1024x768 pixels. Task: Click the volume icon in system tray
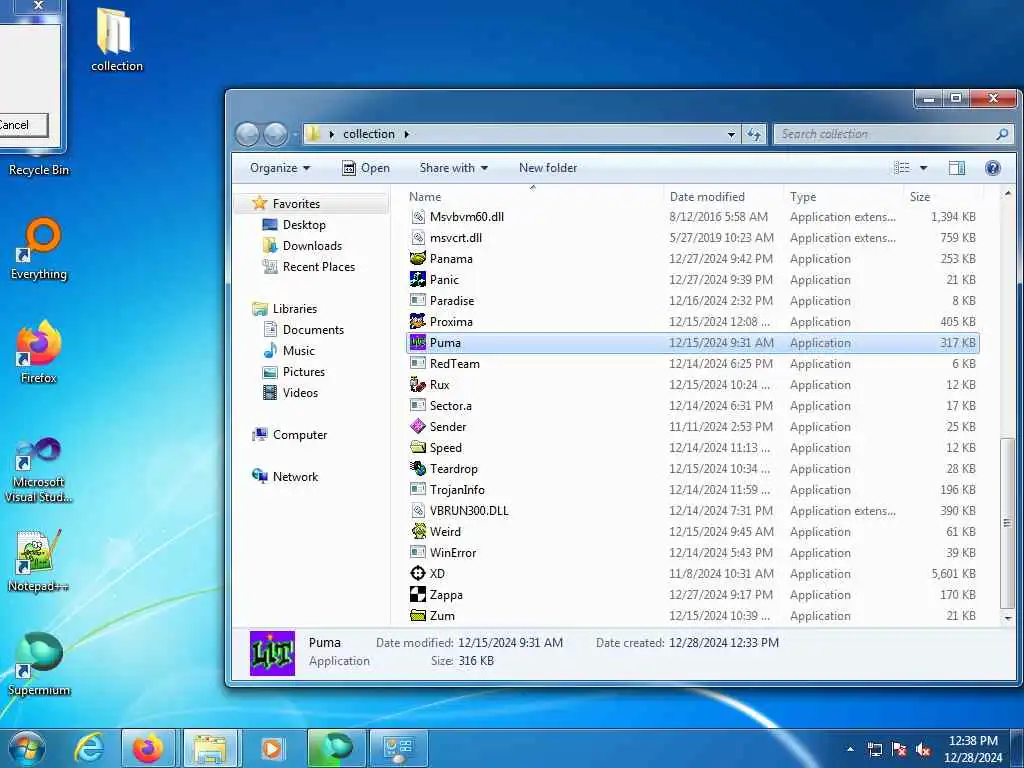[x=923, y=750]
